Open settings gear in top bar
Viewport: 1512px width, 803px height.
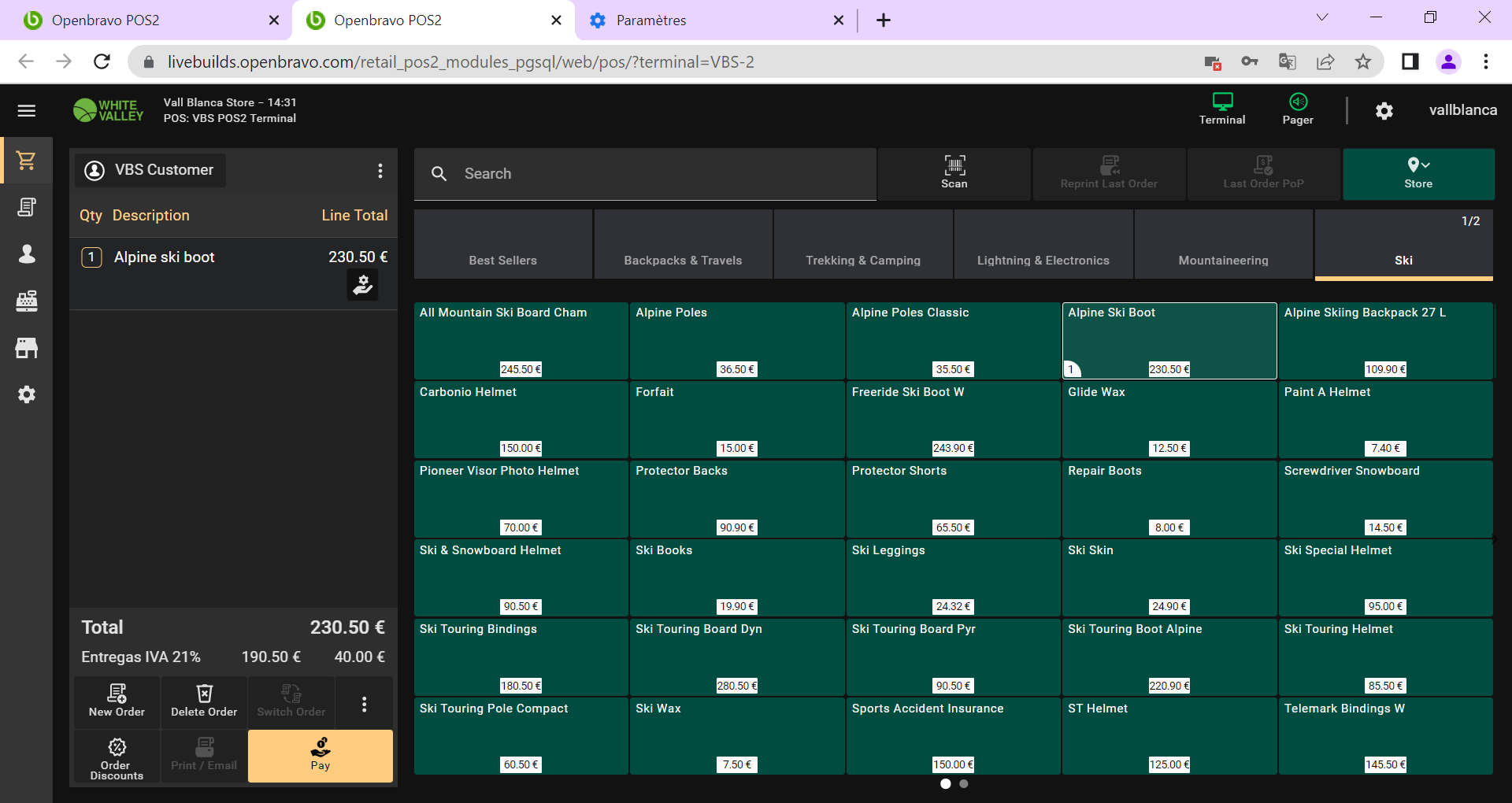click(1384, 111)
